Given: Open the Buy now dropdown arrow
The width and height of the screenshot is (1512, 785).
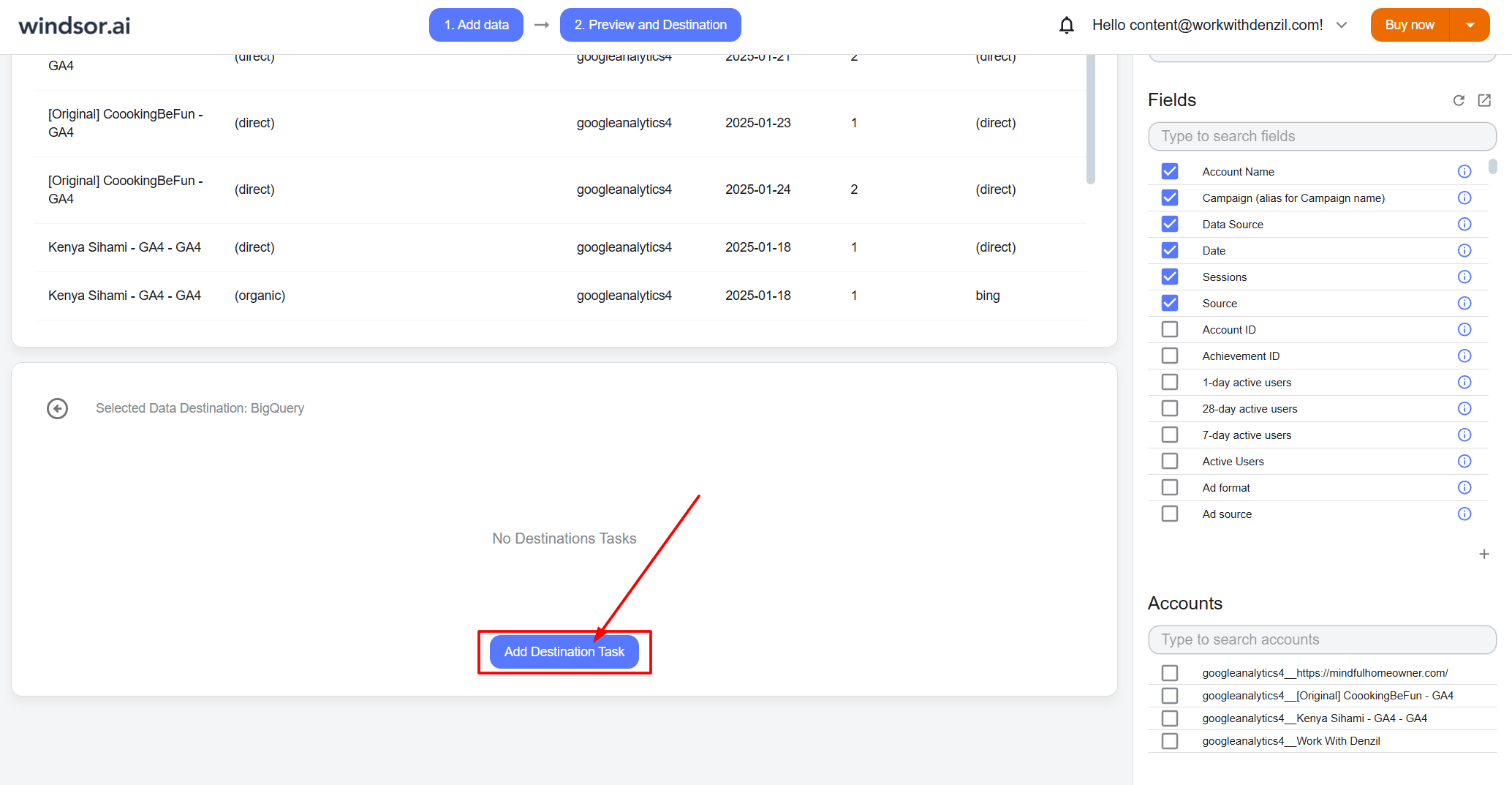Looking at the screenshot, I should [x=1470, y=24].
